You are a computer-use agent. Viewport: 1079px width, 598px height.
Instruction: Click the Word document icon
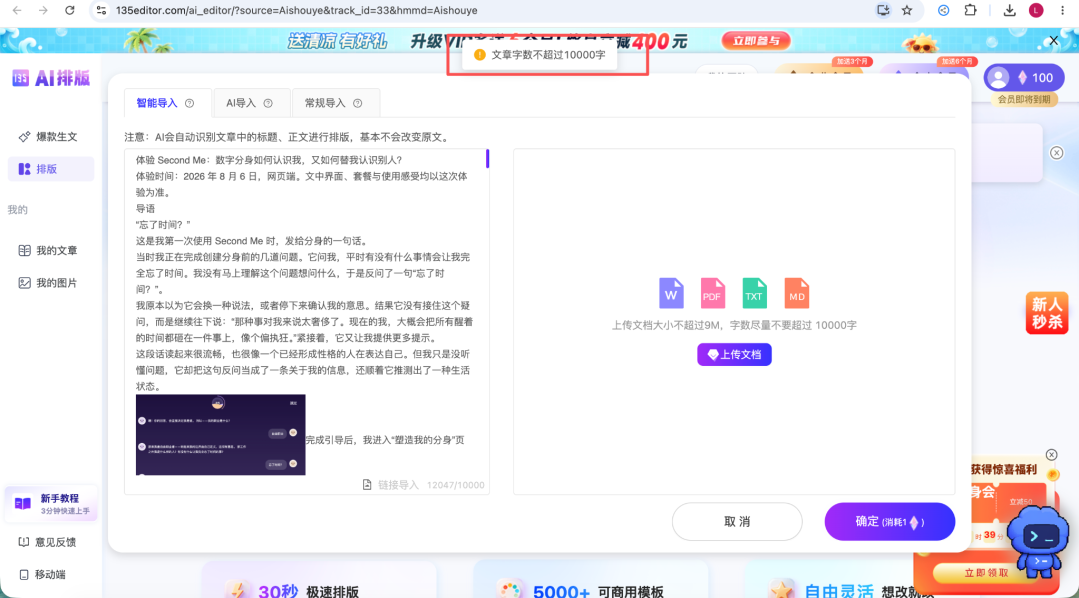click(671, 293)
